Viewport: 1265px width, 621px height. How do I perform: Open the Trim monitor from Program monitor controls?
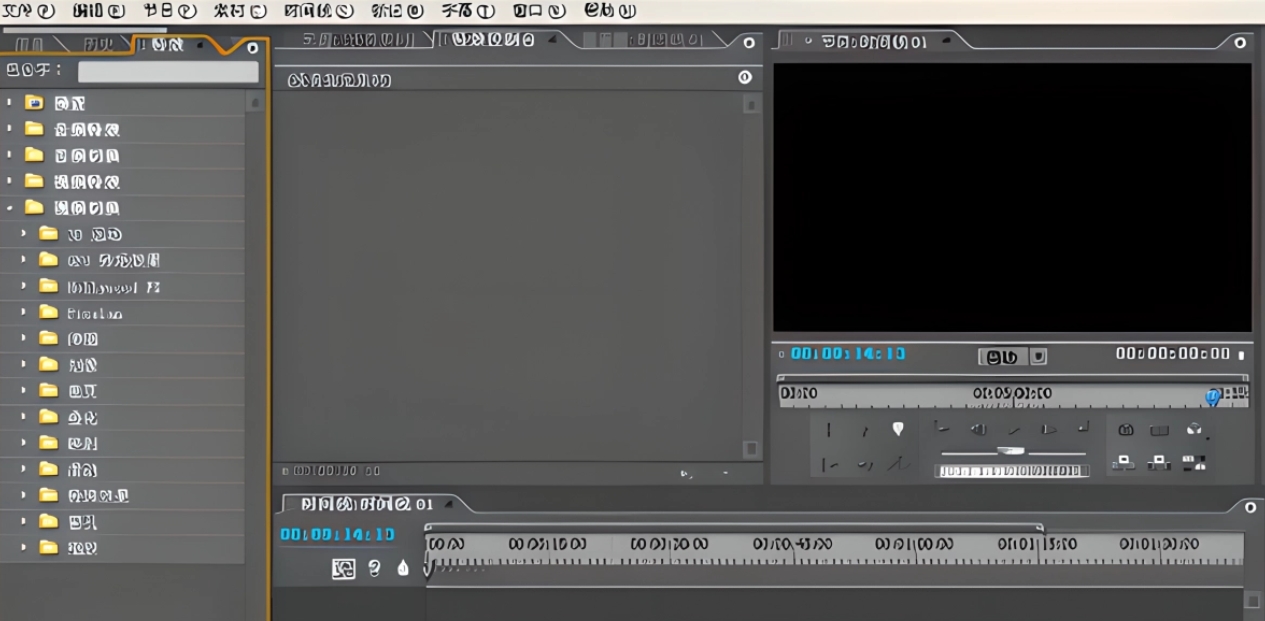point(1193,462)
